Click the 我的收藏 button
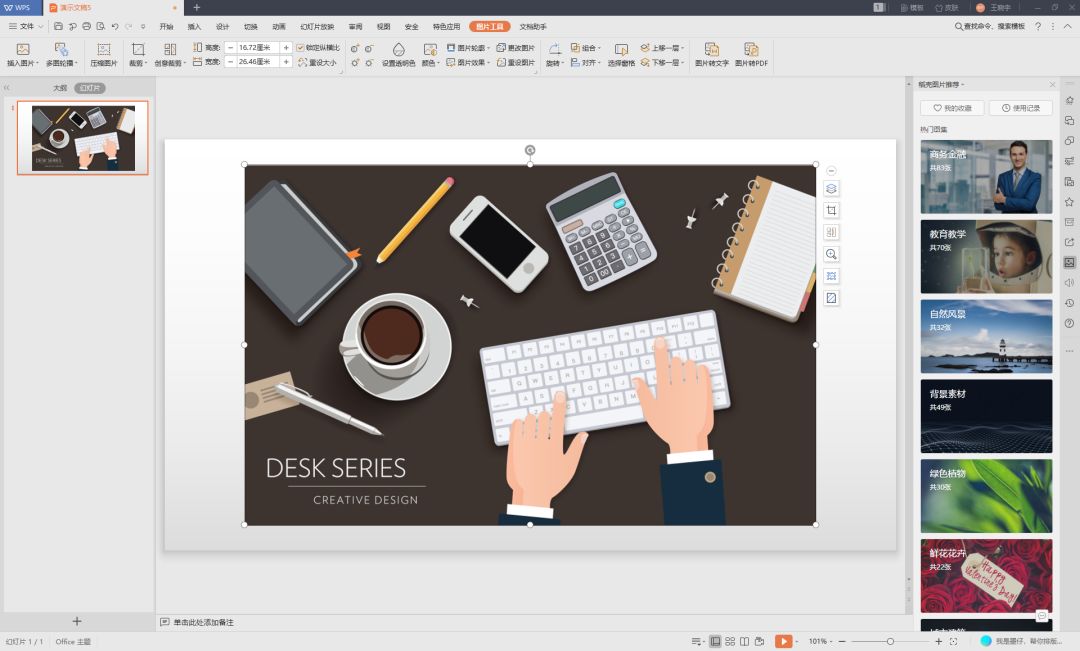The image size is (1080, 651). [952, 108]
